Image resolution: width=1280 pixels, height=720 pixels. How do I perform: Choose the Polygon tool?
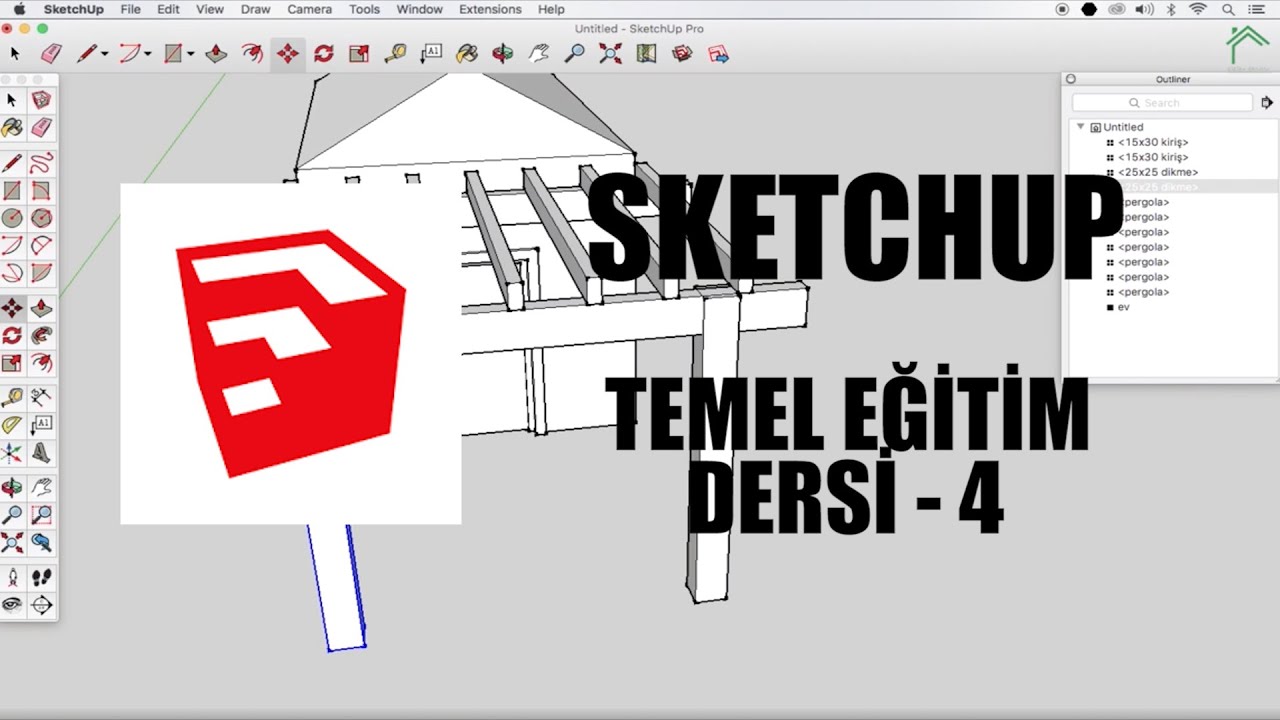(41, 217)
